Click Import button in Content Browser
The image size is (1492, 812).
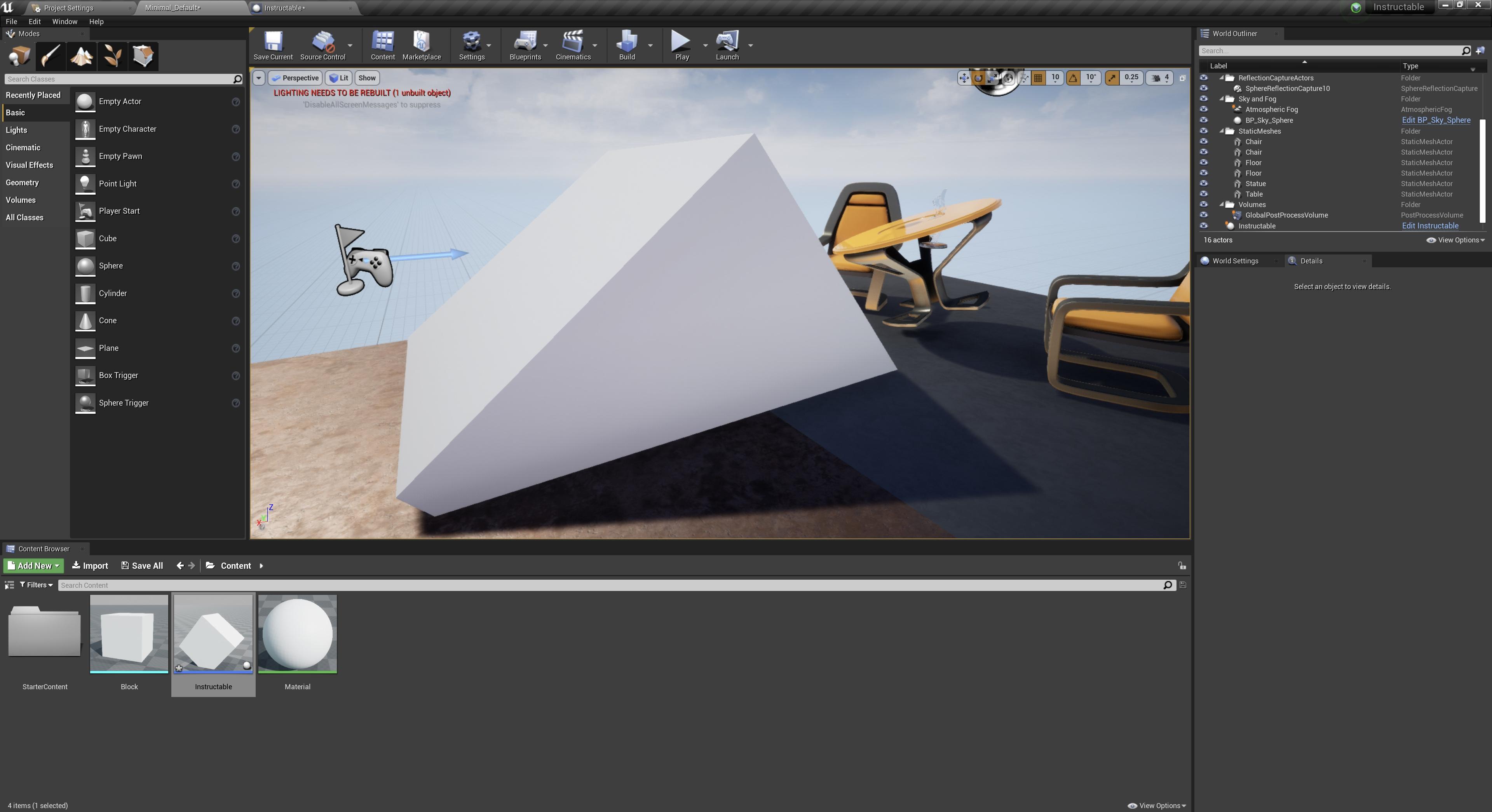[x=90, y=566]
